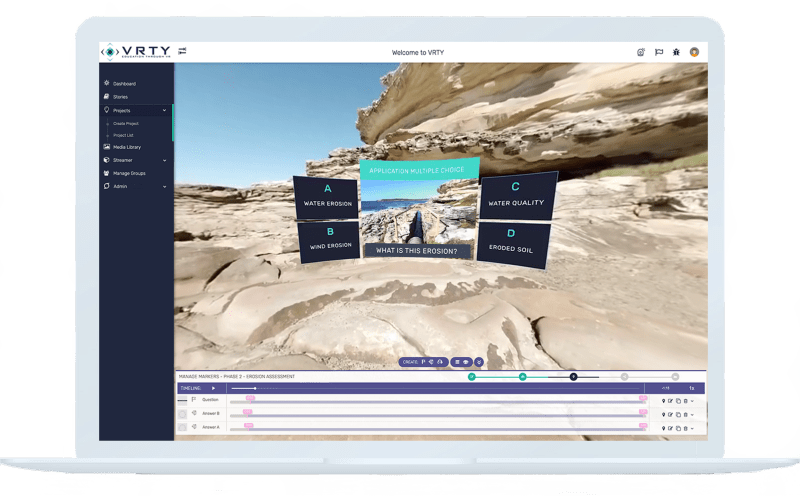Click the erosion pipe photo in question card
Screen dimensions: 800x496
tap(419, 211)
